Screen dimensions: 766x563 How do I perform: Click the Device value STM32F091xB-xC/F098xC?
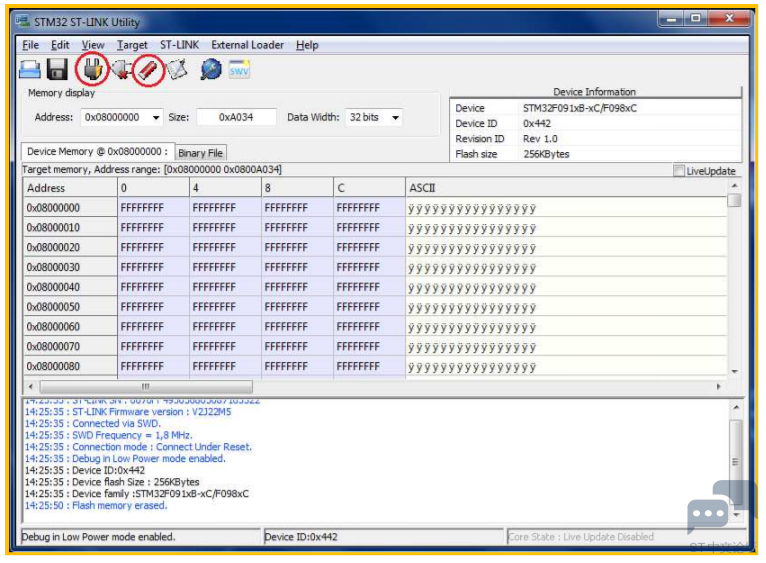tap(579, 108)
